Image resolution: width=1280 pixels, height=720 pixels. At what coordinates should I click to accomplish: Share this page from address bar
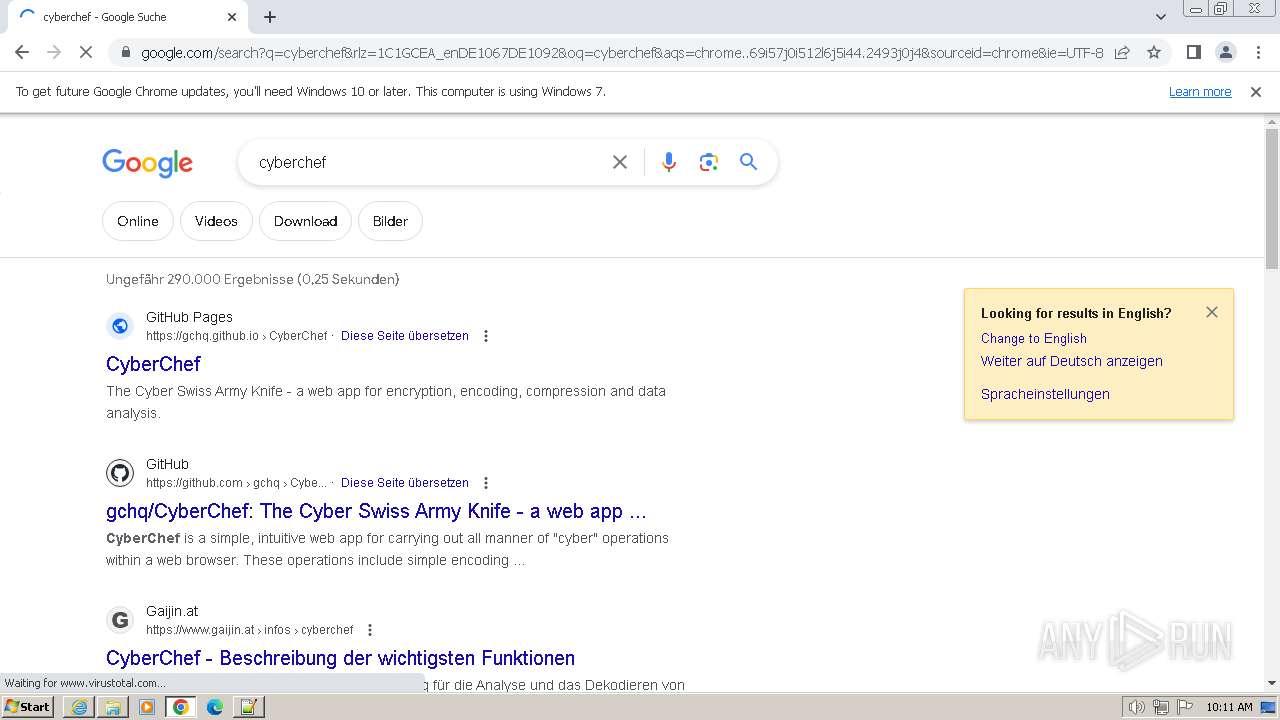tap(1122, 52)
